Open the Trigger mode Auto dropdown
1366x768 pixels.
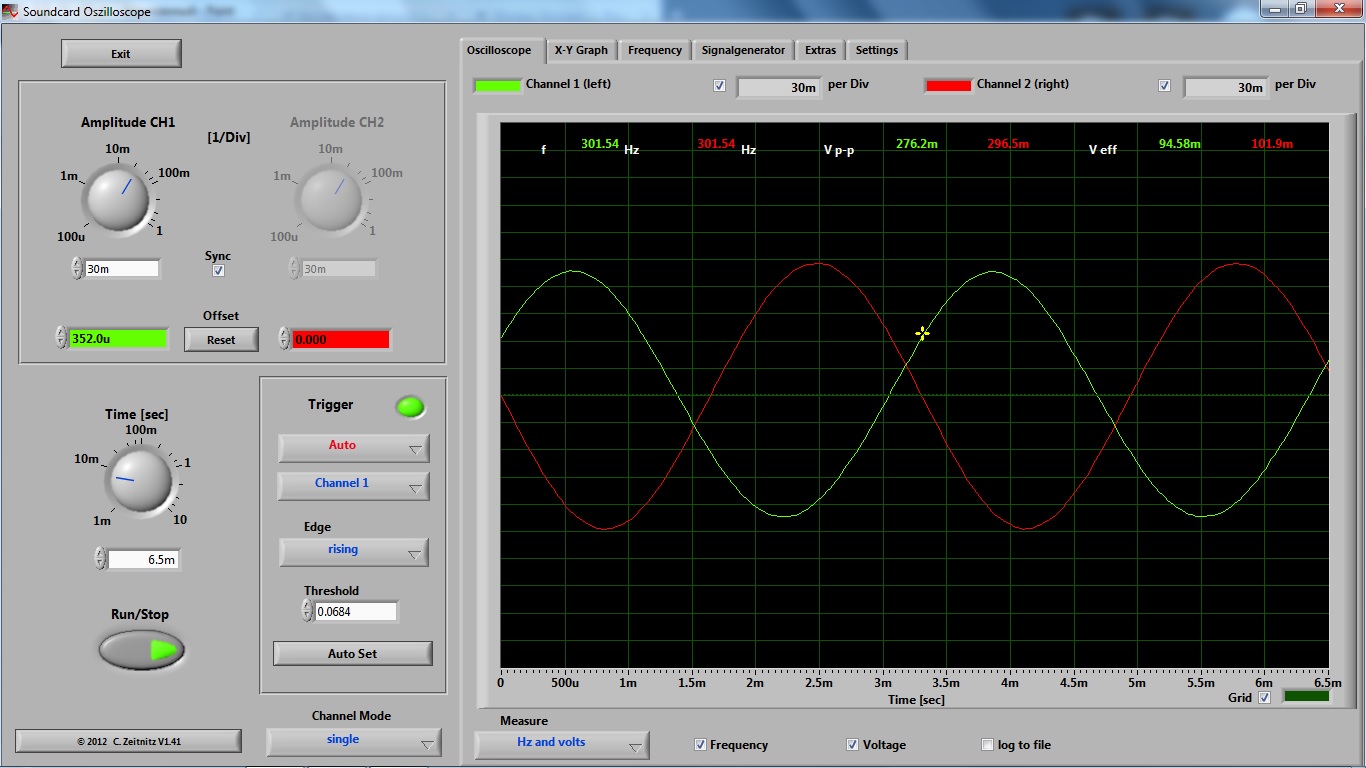pos(353,447)
